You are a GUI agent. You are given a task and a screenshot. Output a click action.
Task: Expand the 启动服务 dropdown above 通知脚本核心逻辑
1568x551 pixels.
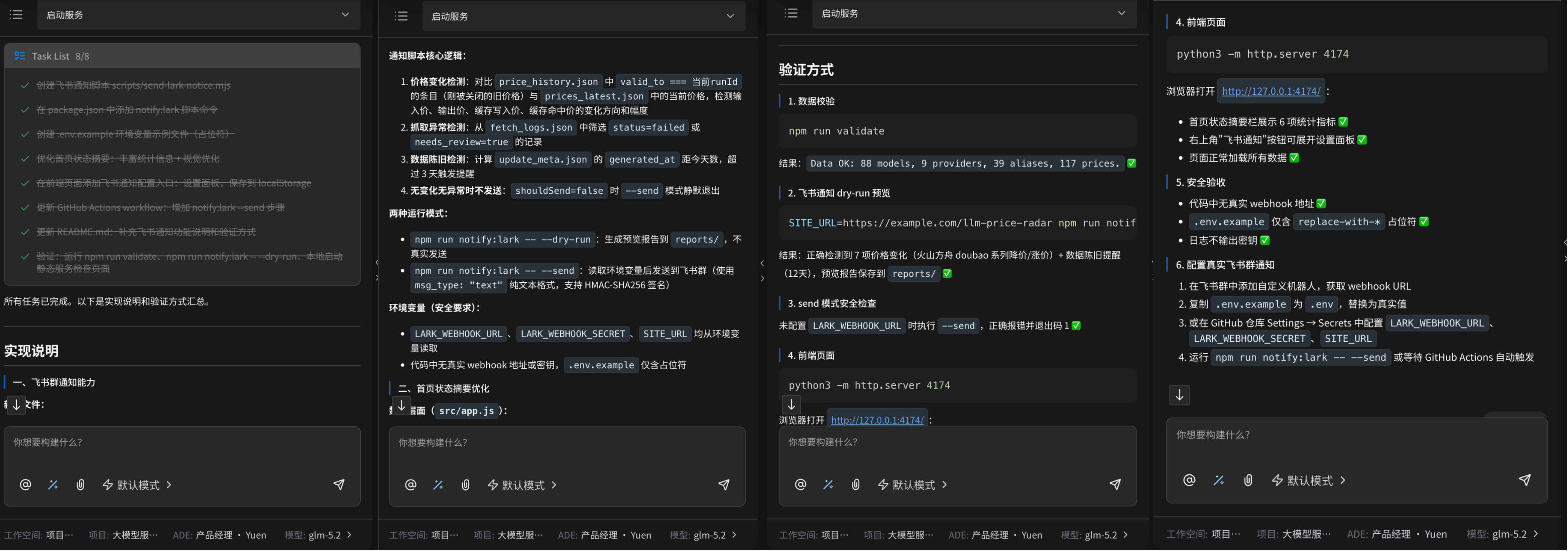coord(584,16)
